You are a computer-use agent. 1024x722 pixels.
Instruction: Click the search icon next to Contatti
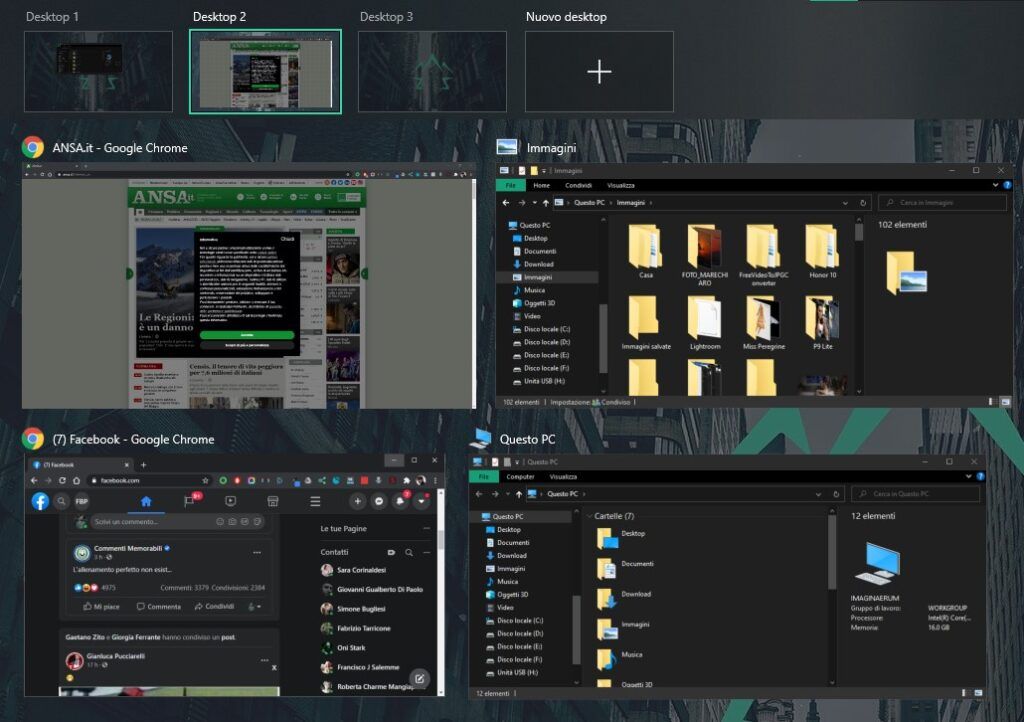pyautogui.click(x=409, y=552)
